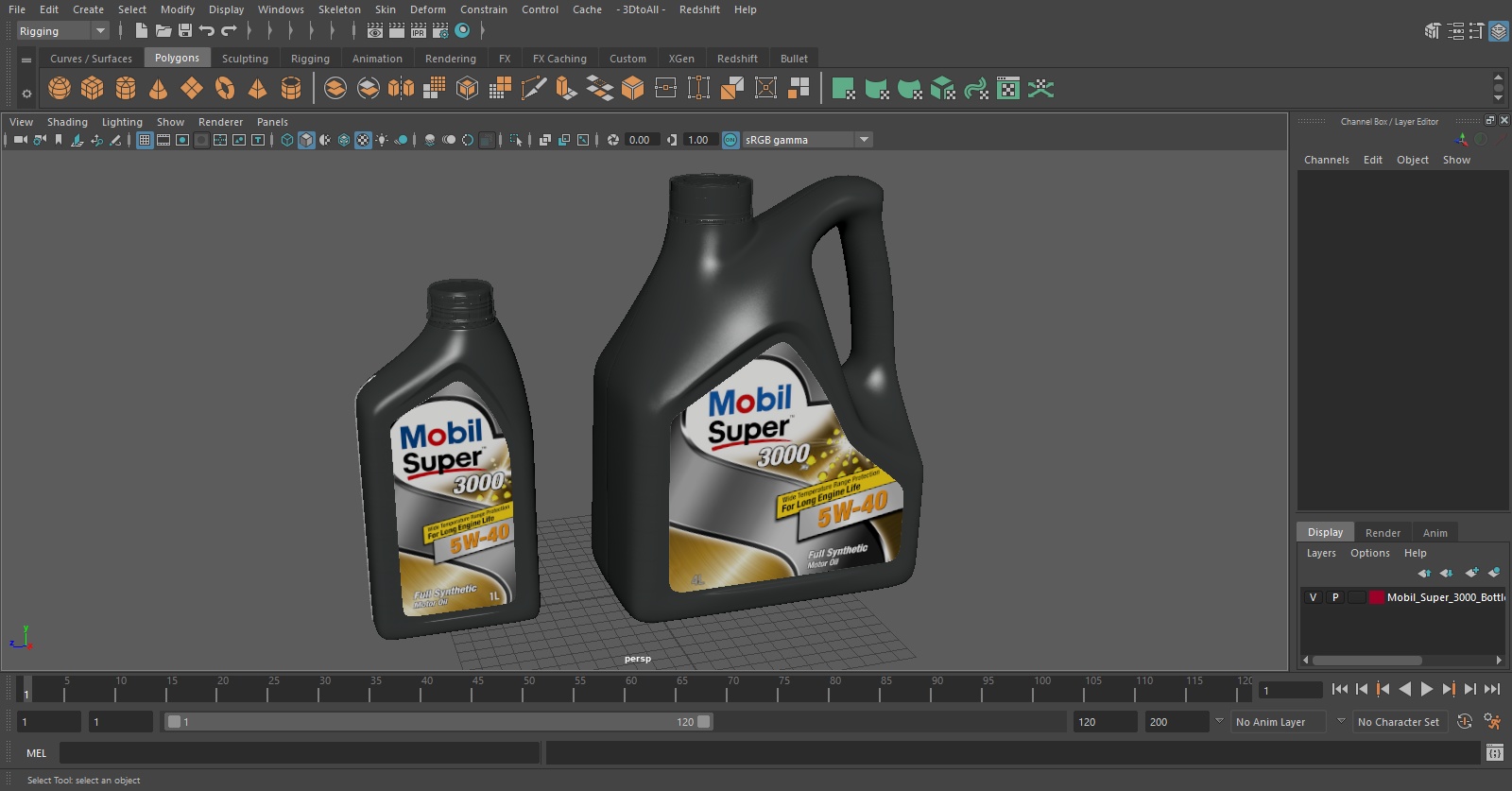Viewport: 1512px width, 791px height.
Task: Click MEL command language label
Action: (x=37, y=753)
